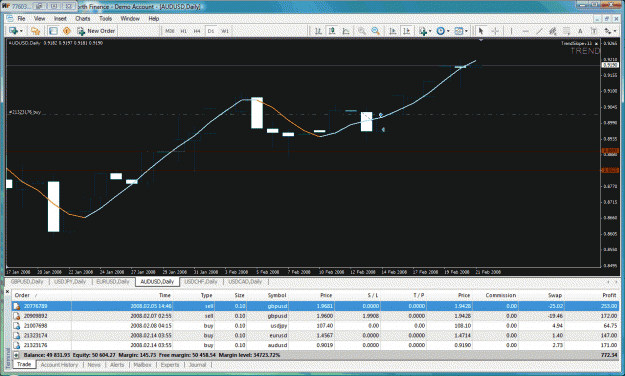The image size is (625, 376).
Task: Open the chart templates icon
Action: click(459, 31)
